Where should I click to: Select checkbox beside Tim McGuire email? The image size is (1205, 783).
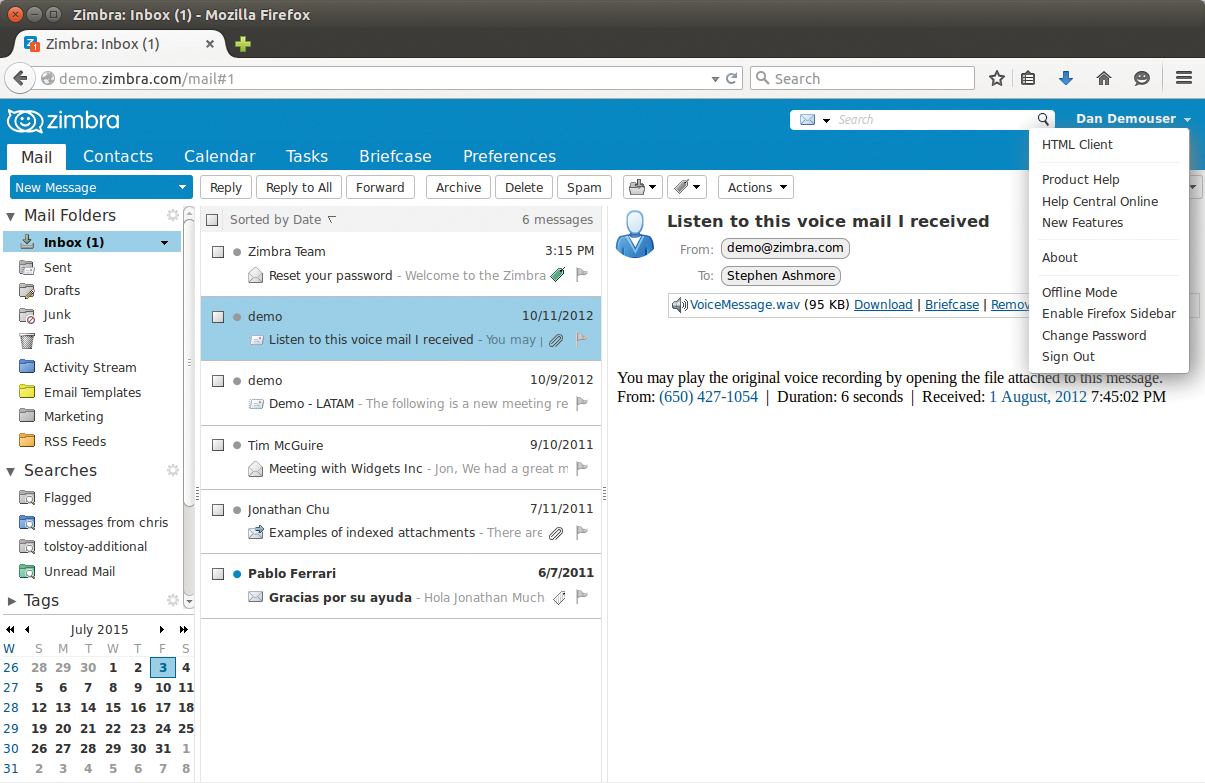tap(218, 446)
